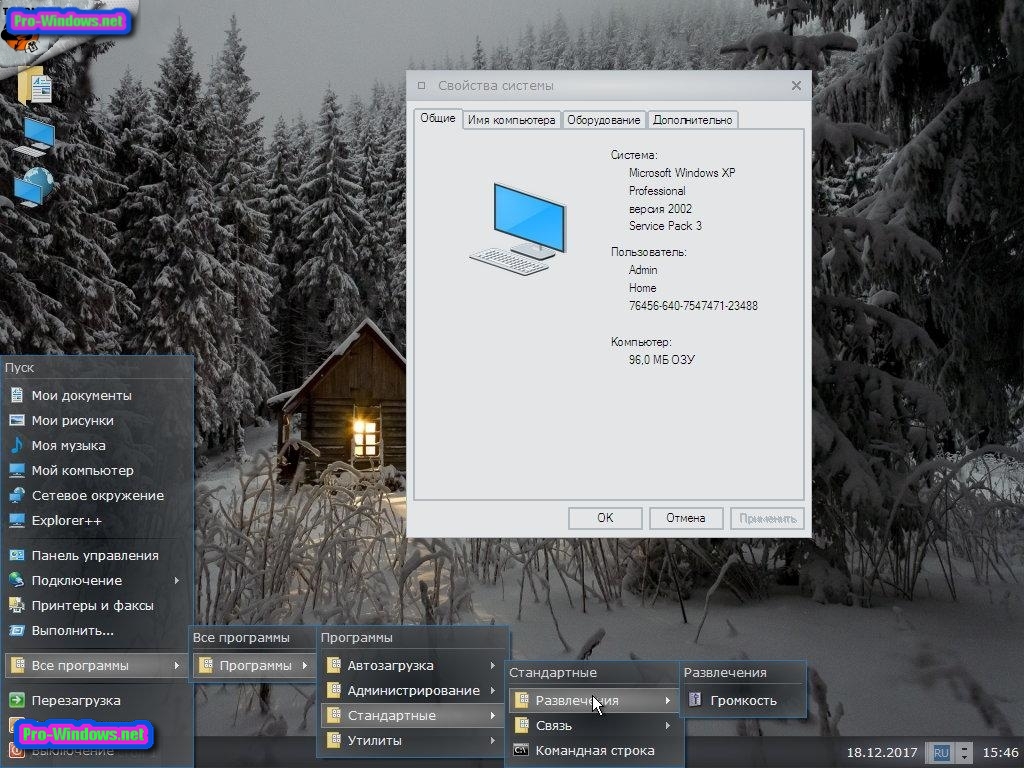Click the Принтеры и факсы icon

[x=17, y=605]
